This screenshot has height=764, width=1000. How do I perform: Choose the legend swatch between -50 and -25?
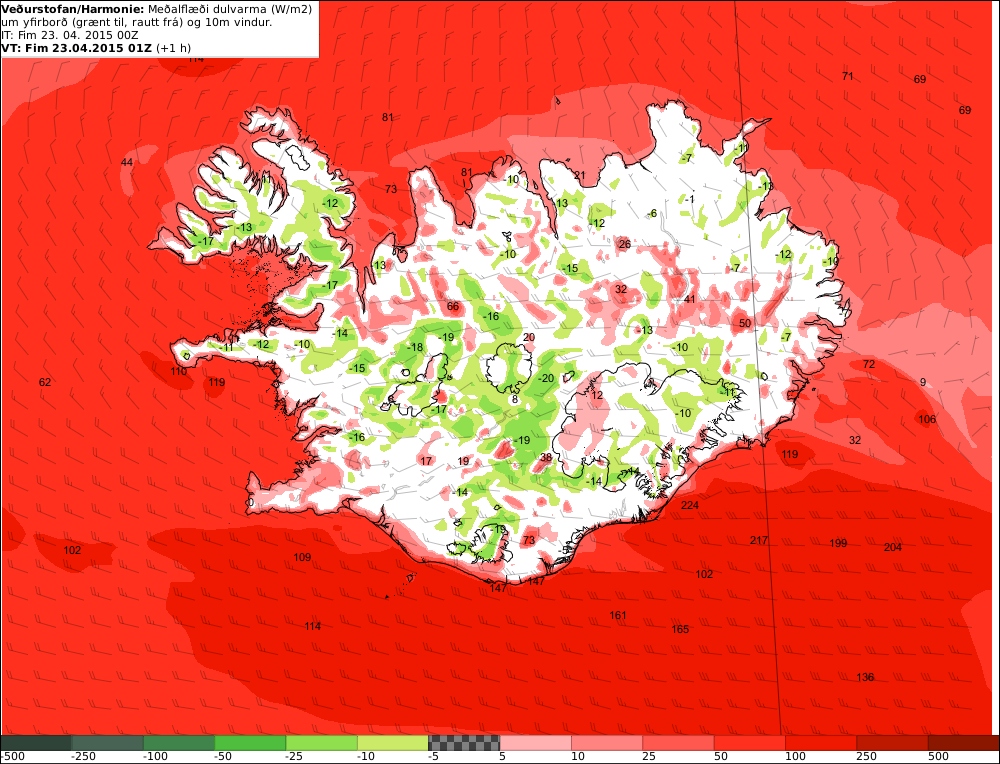tap(250, 742)
